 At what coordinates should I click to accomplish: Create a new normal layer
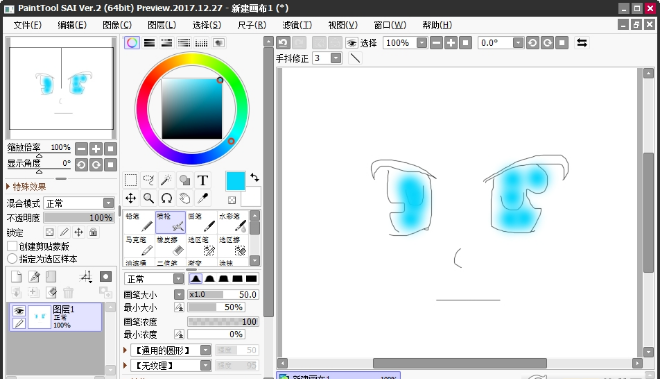pyautogui.click(x=16, y=277)
